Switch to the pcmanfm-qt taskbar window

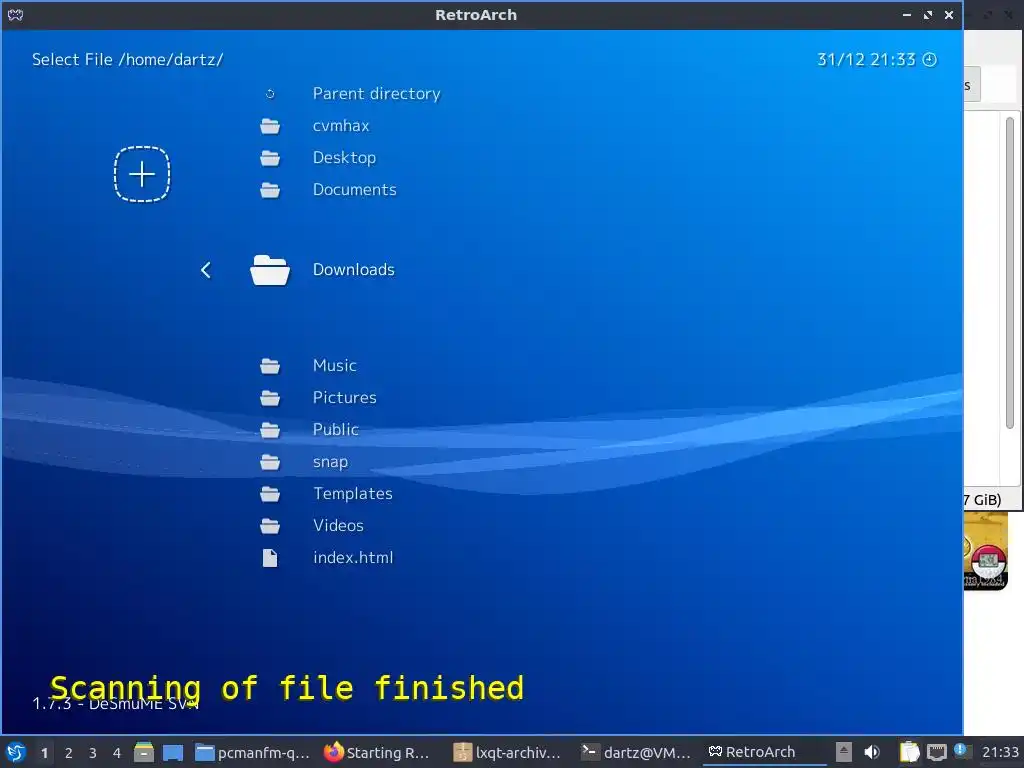252,752
